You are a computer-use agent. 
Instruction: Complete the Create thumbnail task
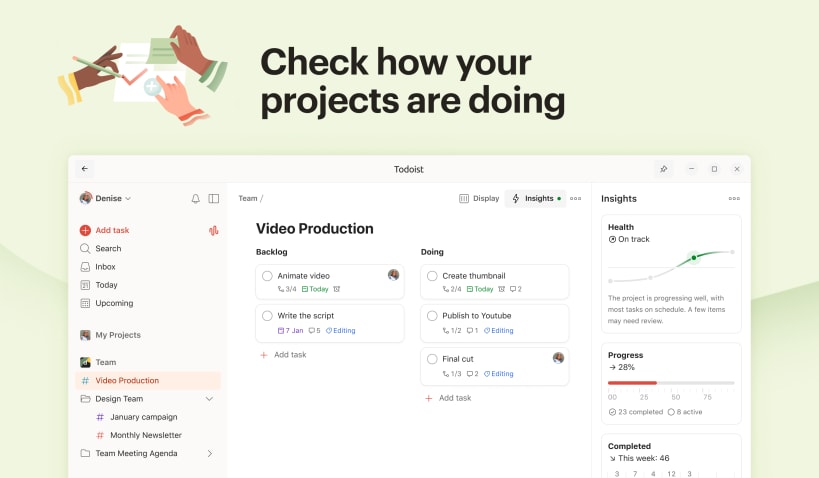coord(432,276)
